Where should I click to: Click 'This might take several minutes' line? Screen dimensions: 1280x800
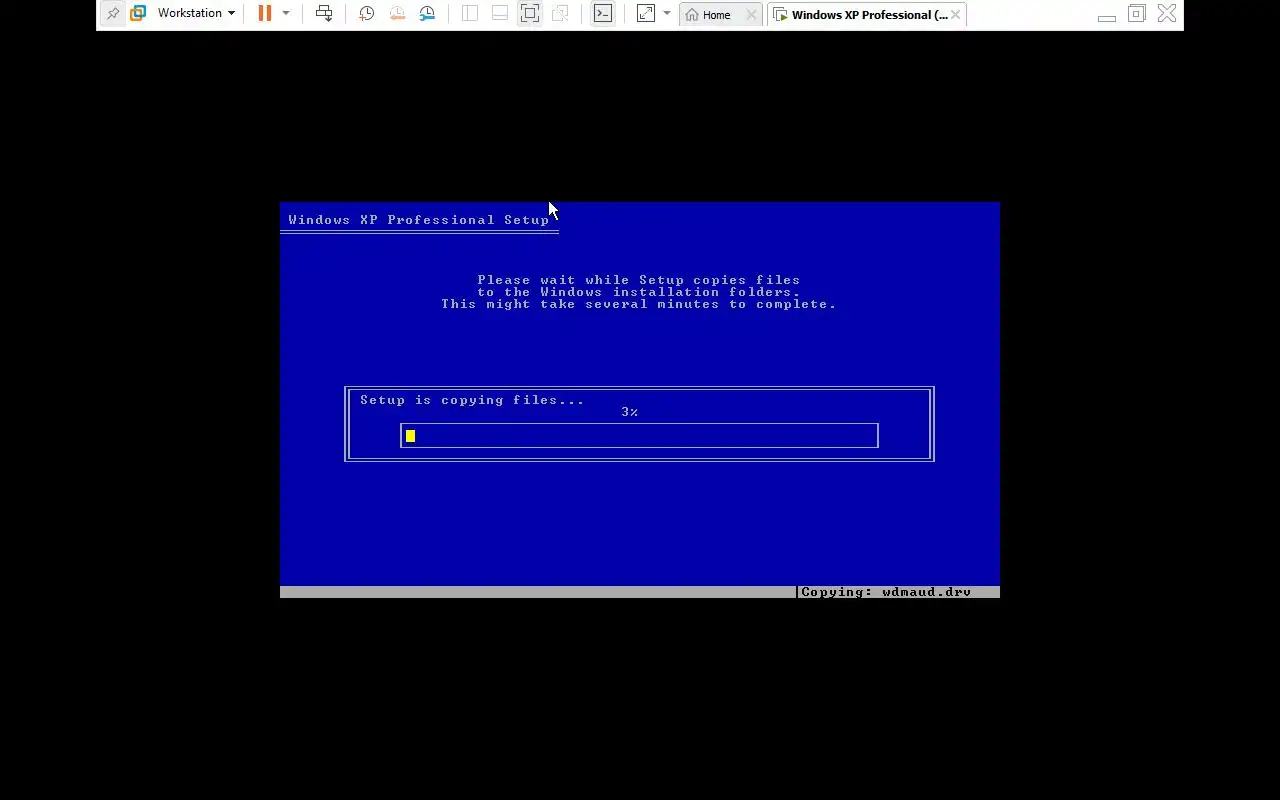click(x=639, y=304)
